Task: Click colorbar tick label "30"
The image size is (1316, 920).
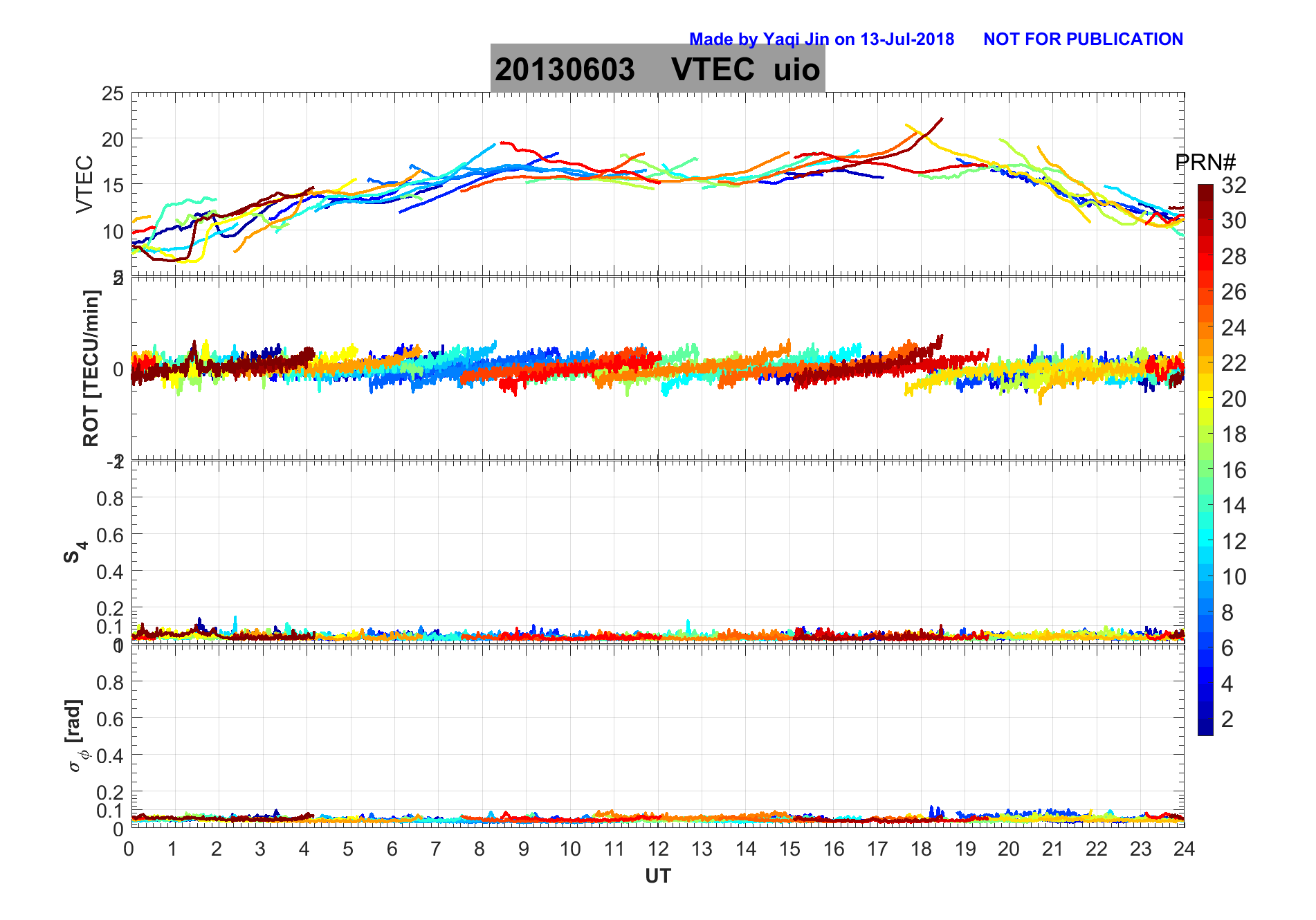Action: [1234, 221]
